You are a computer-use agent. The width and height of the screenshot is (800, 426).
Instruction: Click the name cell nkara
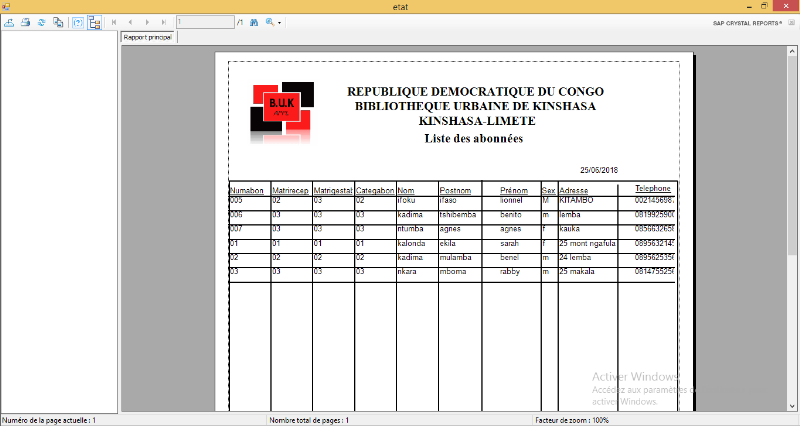click(x=407, y=272)
